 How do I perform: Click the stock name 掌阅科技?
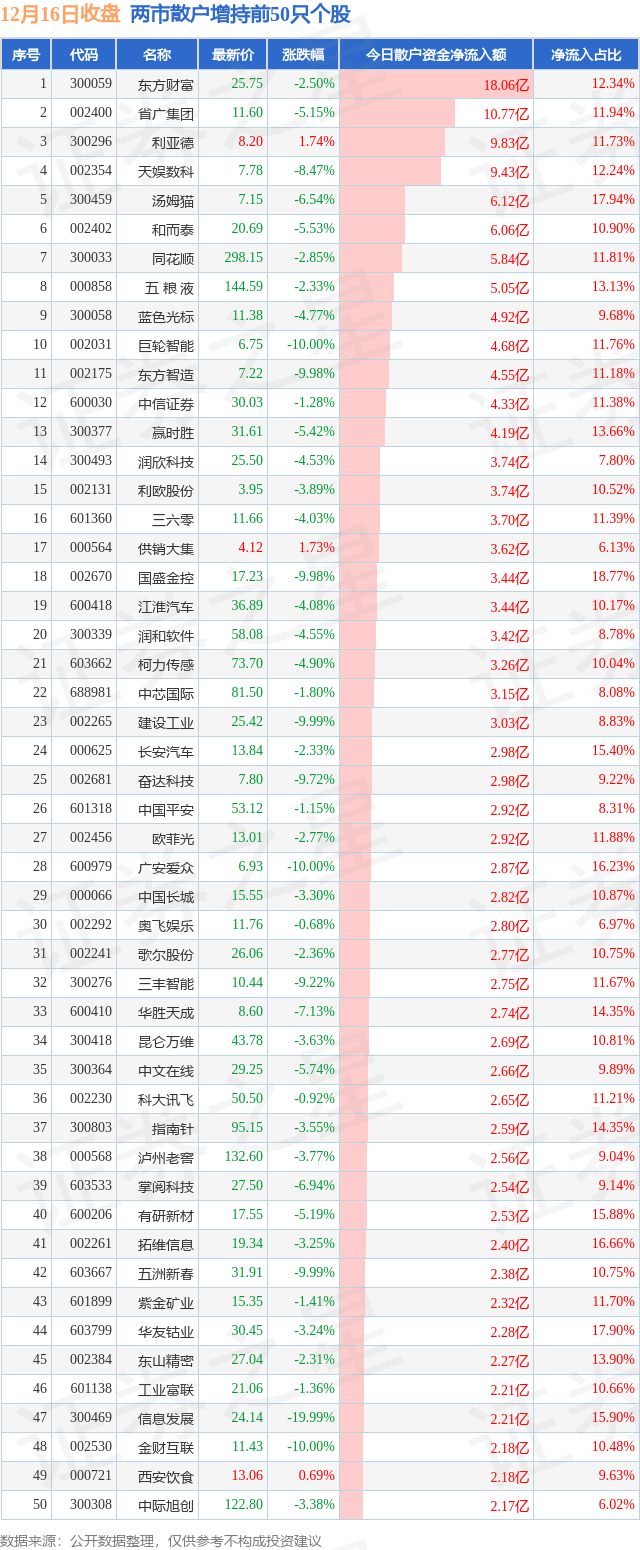166,1186
